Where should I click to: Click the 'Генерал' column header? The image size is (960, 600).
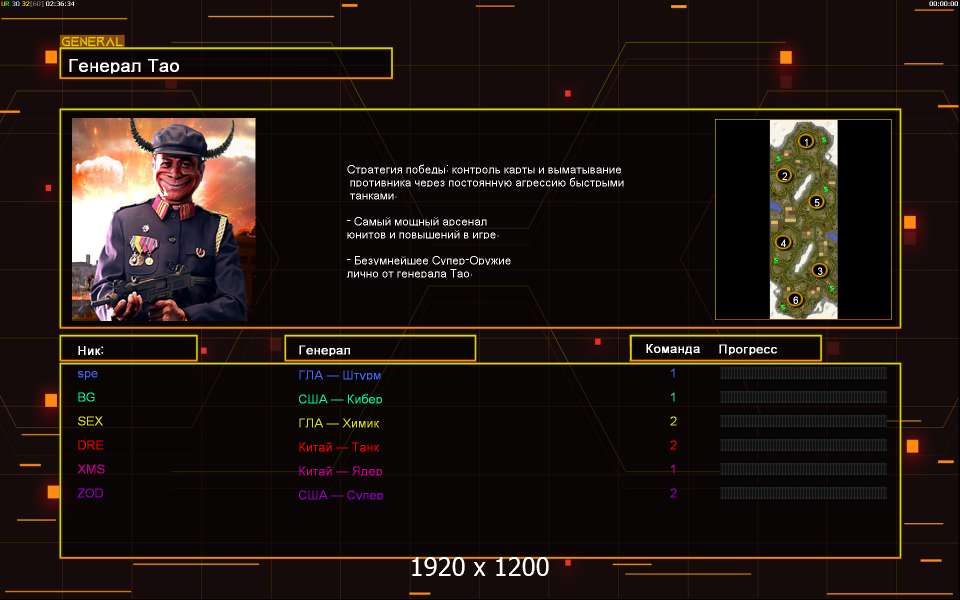tap(380, 348)
